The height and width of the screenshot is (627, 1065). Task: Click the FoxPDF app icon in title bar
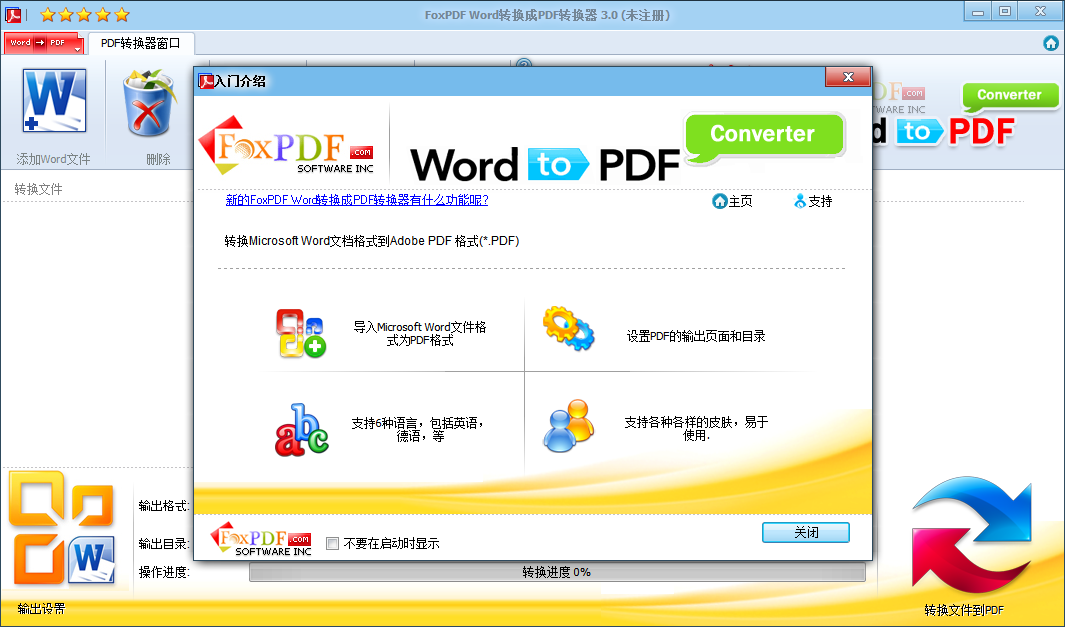pyautogui.click(x=13, y=14)
